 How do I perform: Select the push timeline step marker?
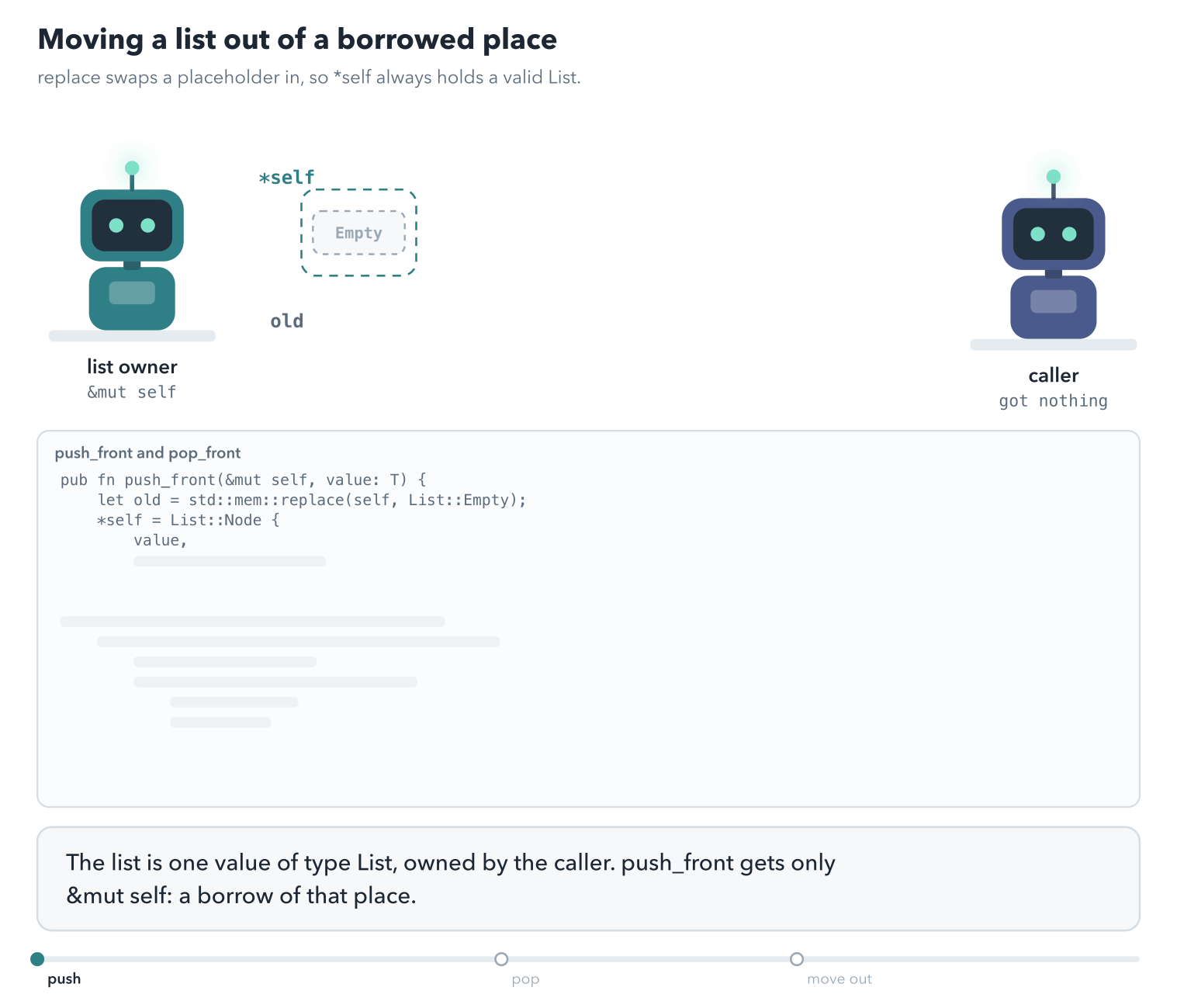click(x=37, y=959)
